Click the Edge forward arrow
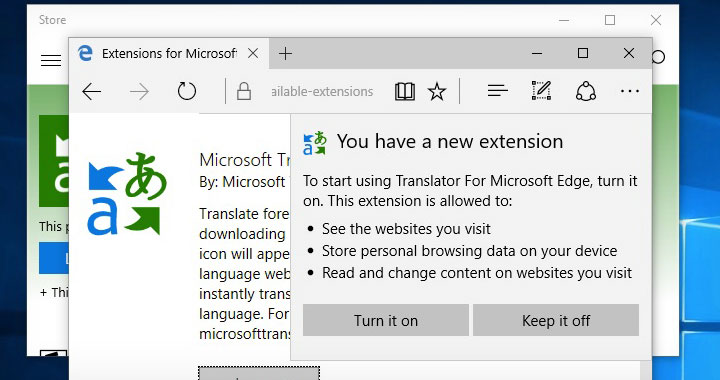Viewport: 720px width, 380px height. (x=139, y=92)
